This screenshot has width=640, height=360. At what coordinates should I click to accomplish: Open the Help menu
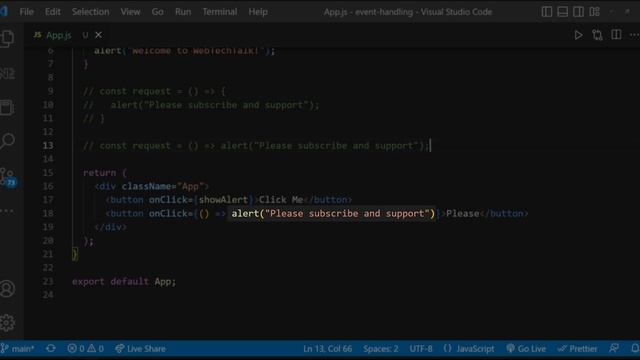(258, 12)
